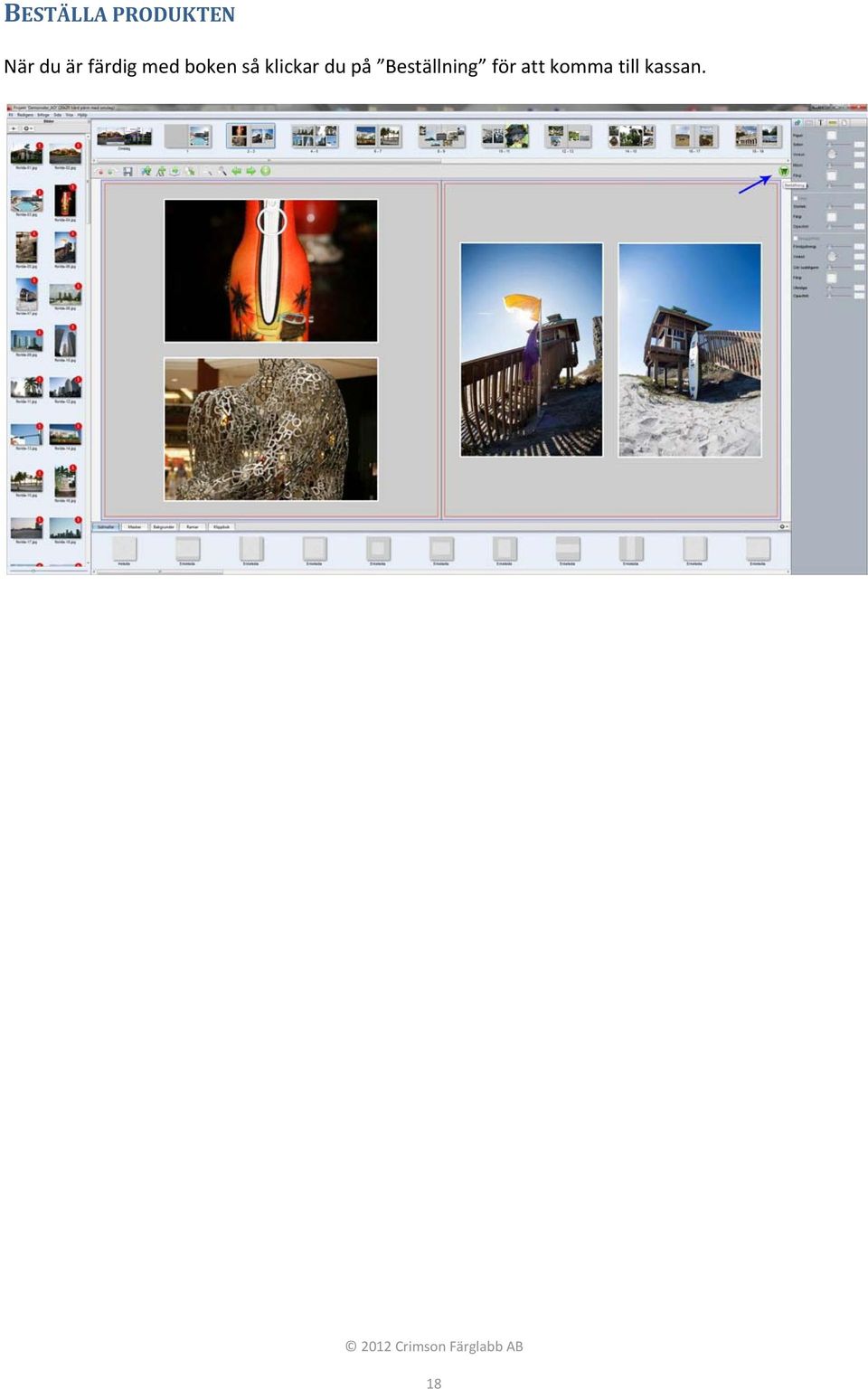
Task: Open the Sida menu
Action: click(58, 115)
